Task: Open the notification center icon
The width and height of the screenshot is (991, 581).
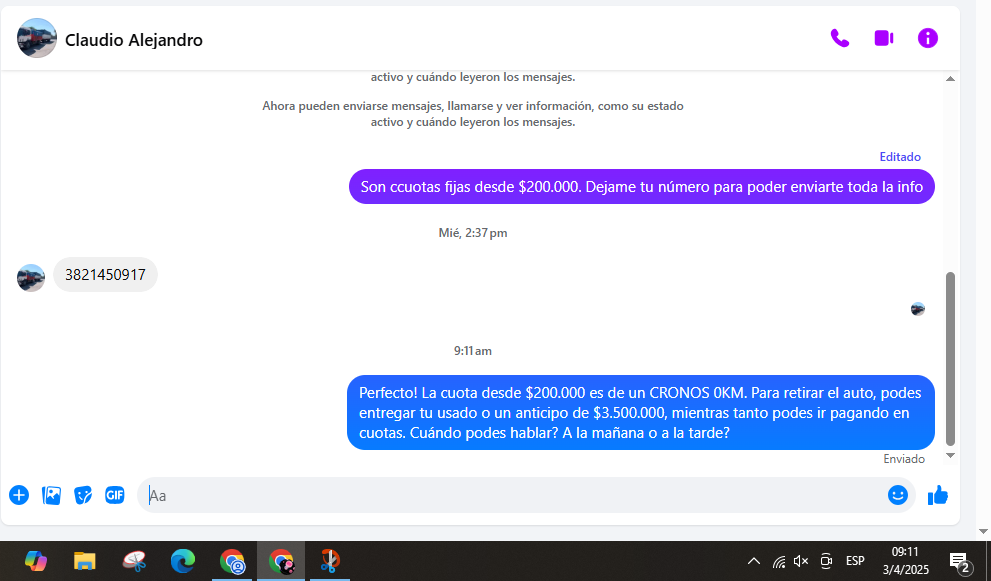Action: [959, 561]
